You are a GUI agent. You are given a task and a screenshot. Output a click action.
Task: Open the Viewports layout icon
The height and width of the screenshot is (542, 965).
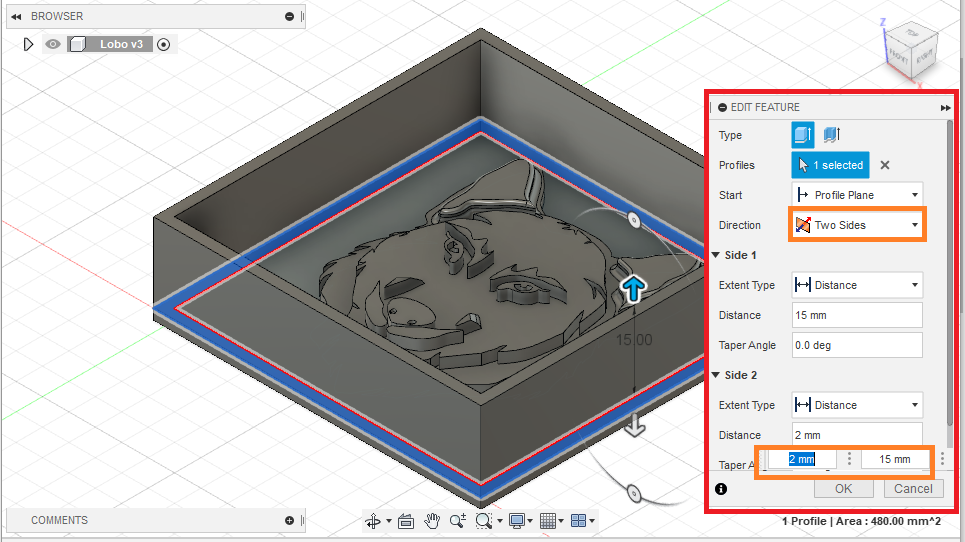tap(579, 521)
